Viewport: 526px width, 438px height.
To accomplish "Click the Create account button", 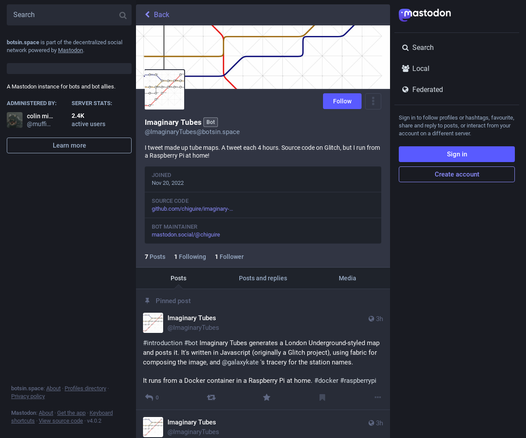I will click(x=457, y=174).
